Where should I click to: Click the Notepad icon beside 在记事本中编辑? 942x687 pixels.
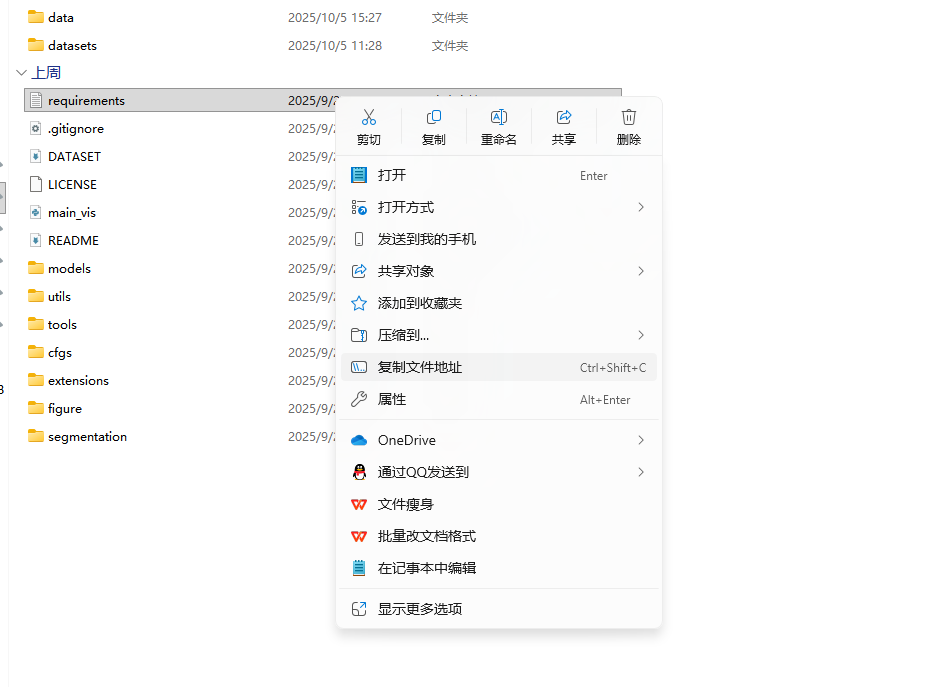(359, 568)
